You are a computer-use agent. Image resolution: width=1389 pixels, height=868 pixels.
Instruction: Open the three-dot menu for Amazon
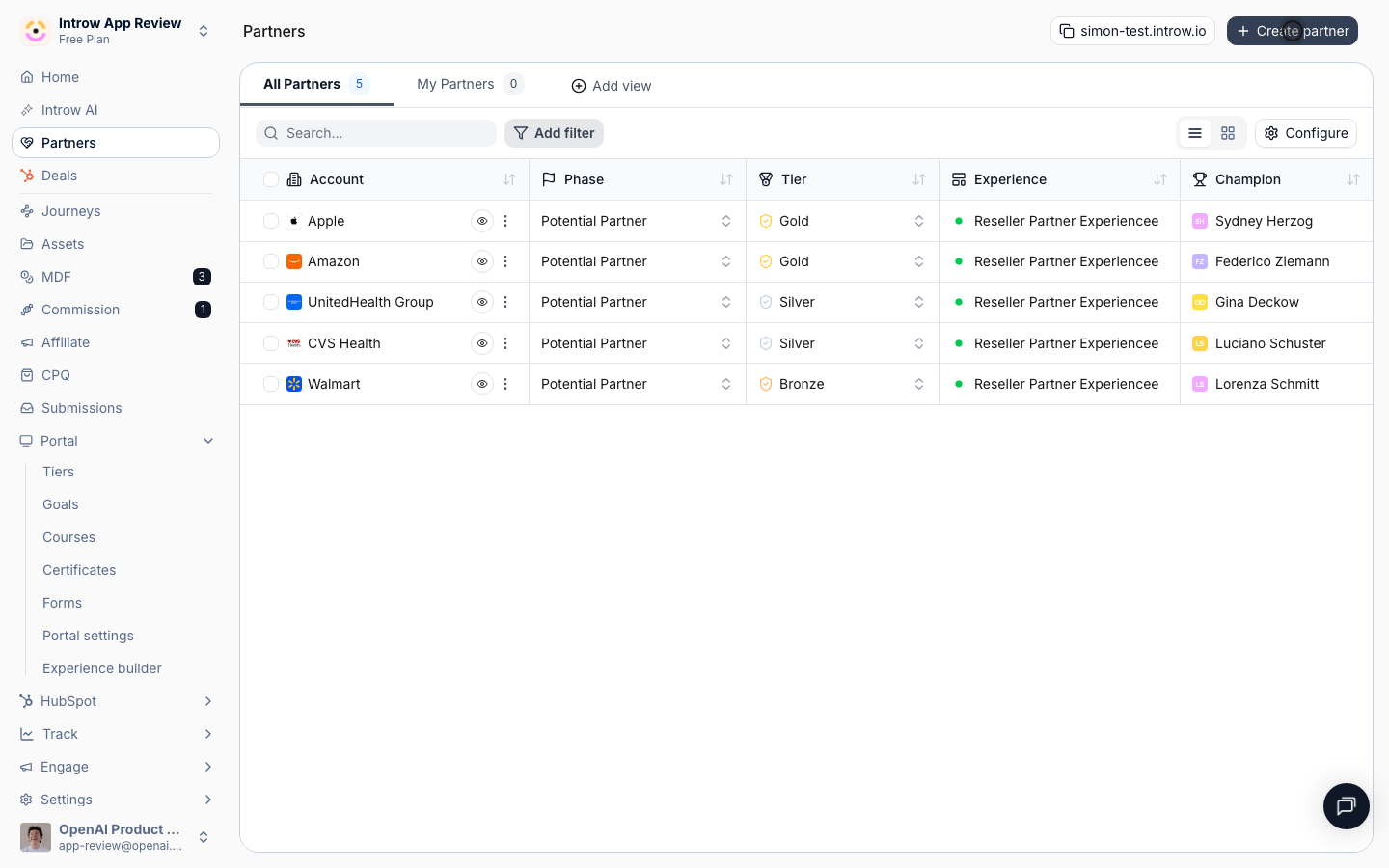(505, 261)
